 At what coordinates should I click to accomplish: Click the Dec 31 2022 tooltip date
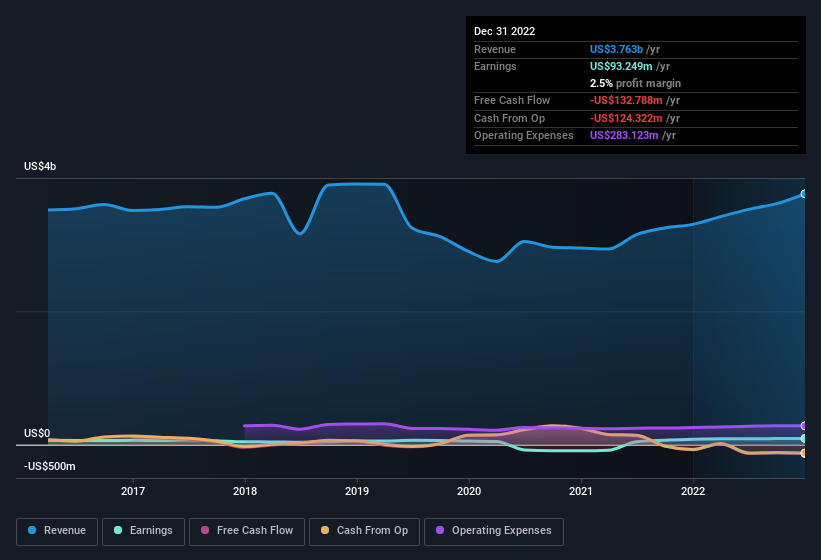click(x=505, y=31)
